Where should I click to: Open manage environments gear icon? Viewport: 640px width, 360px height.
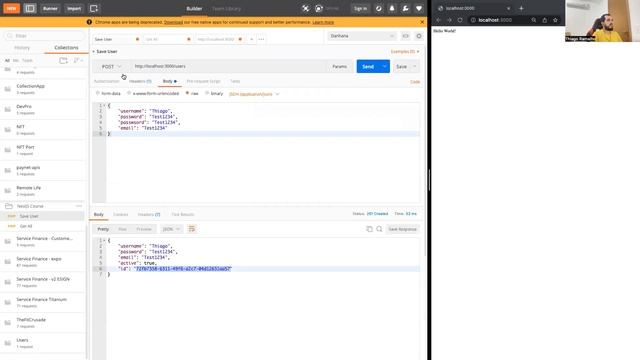point(419,36)
